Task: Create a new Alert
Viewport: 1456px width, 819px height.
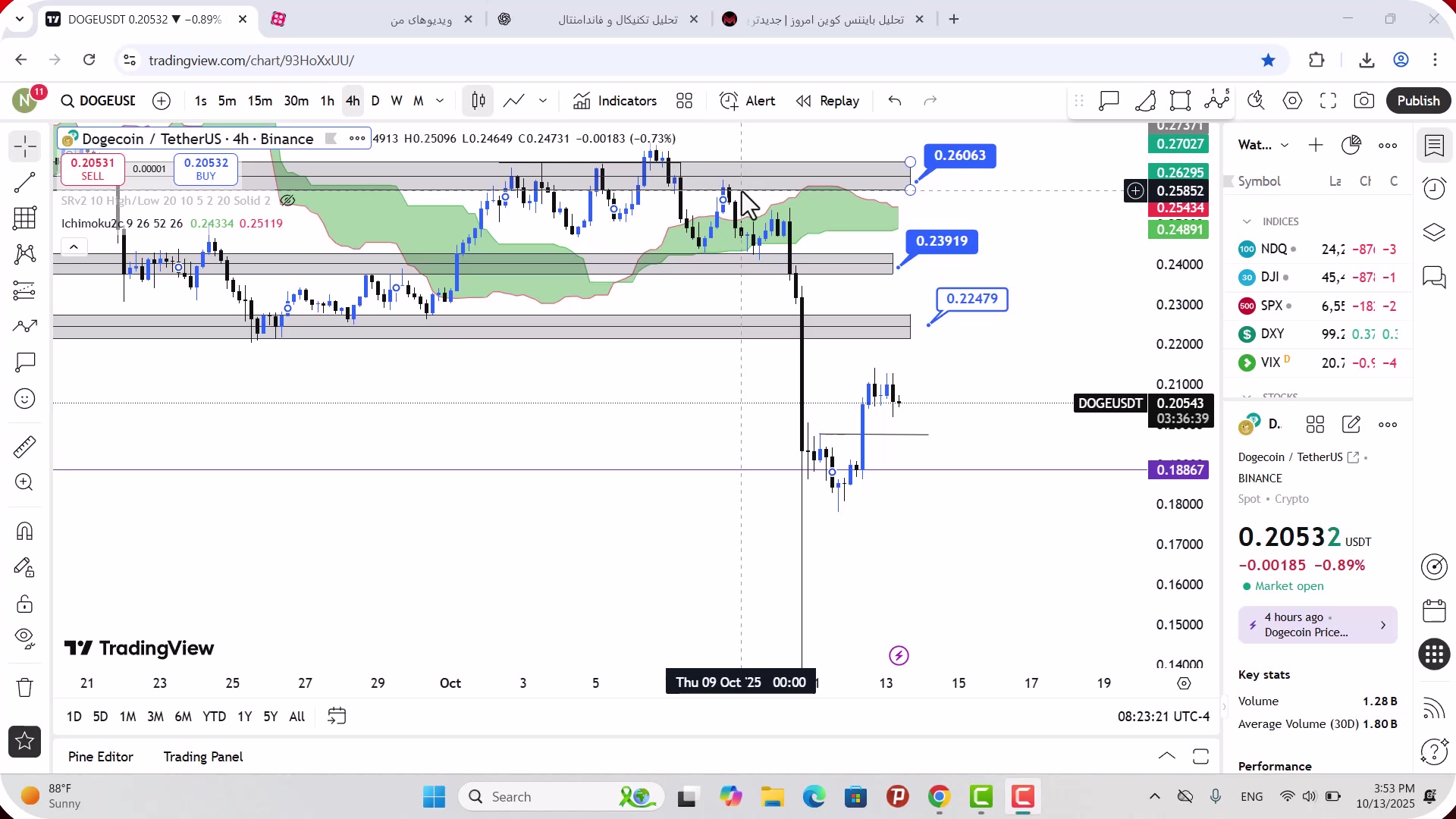Action: click(x=748, y=101)
